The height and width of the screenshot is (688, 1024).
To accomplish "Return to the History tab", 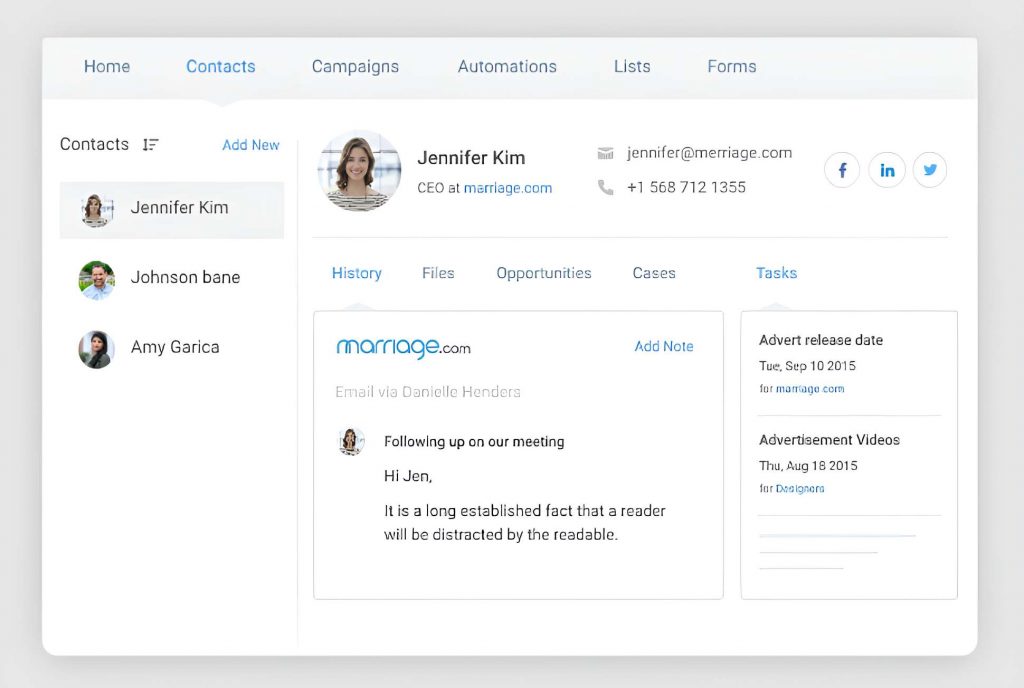I will 357,273.
